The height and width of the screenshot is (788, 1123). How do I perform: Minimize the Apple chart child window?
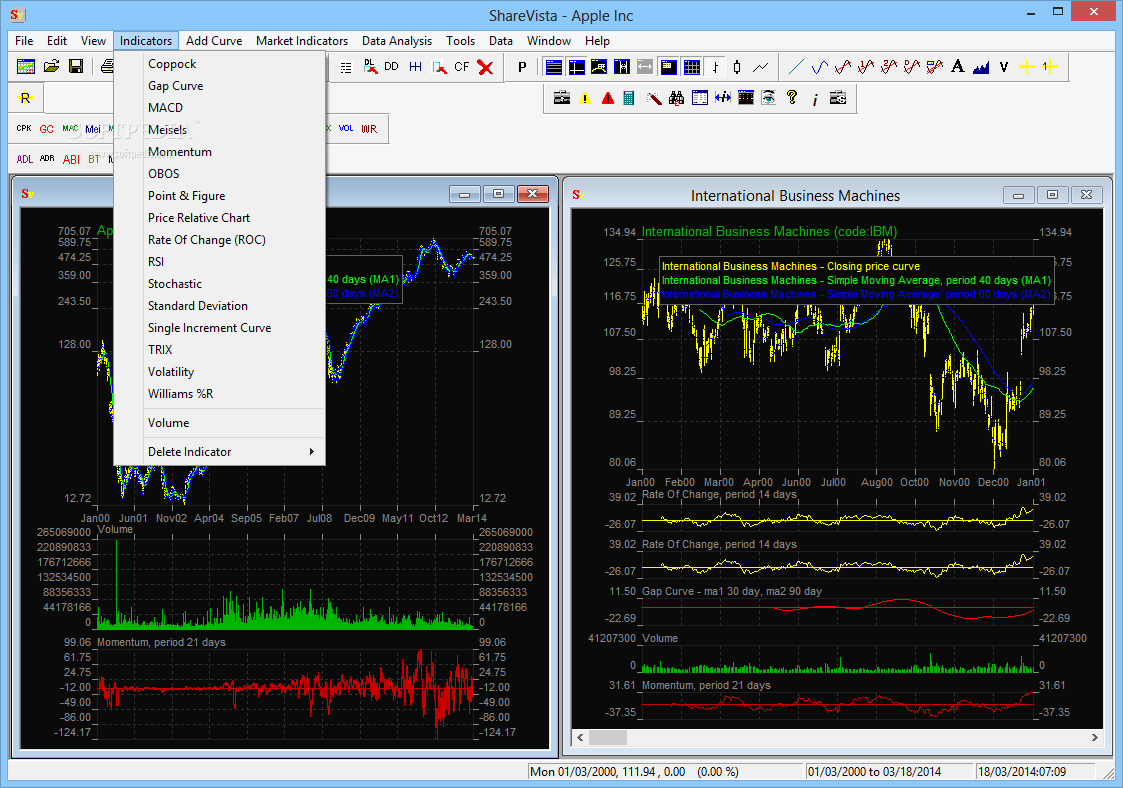tap(465, 194)
